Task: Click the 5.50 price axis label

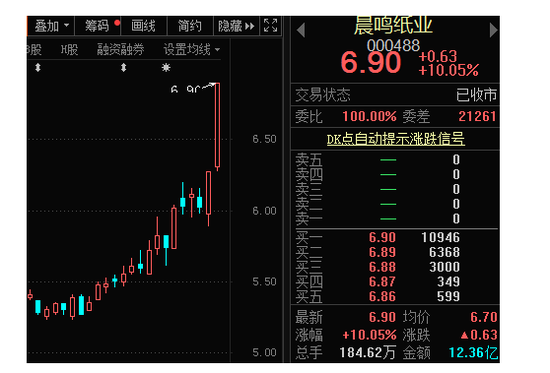Action: pos(264,282)
